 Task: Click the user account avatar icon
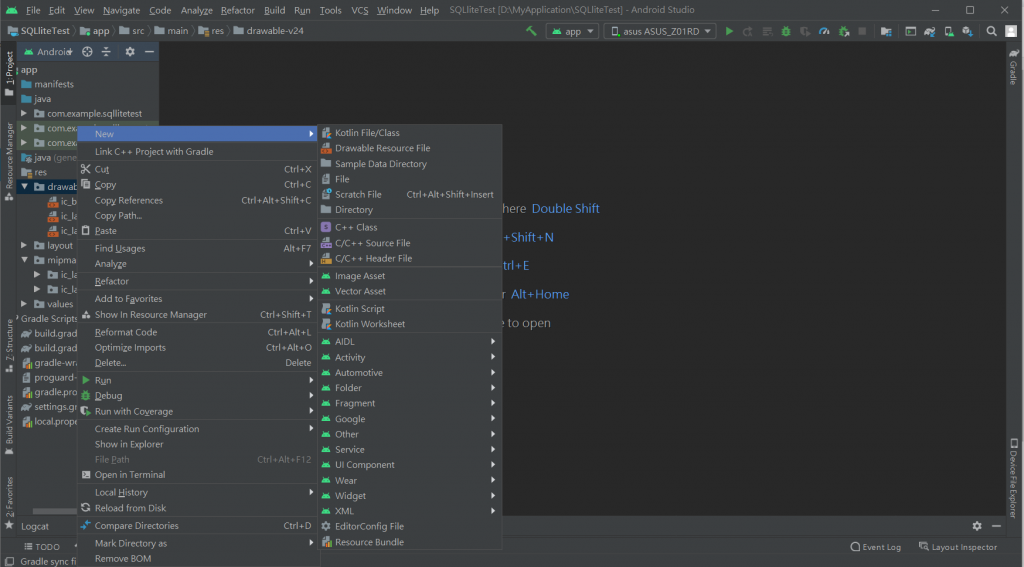[1011, 31]
